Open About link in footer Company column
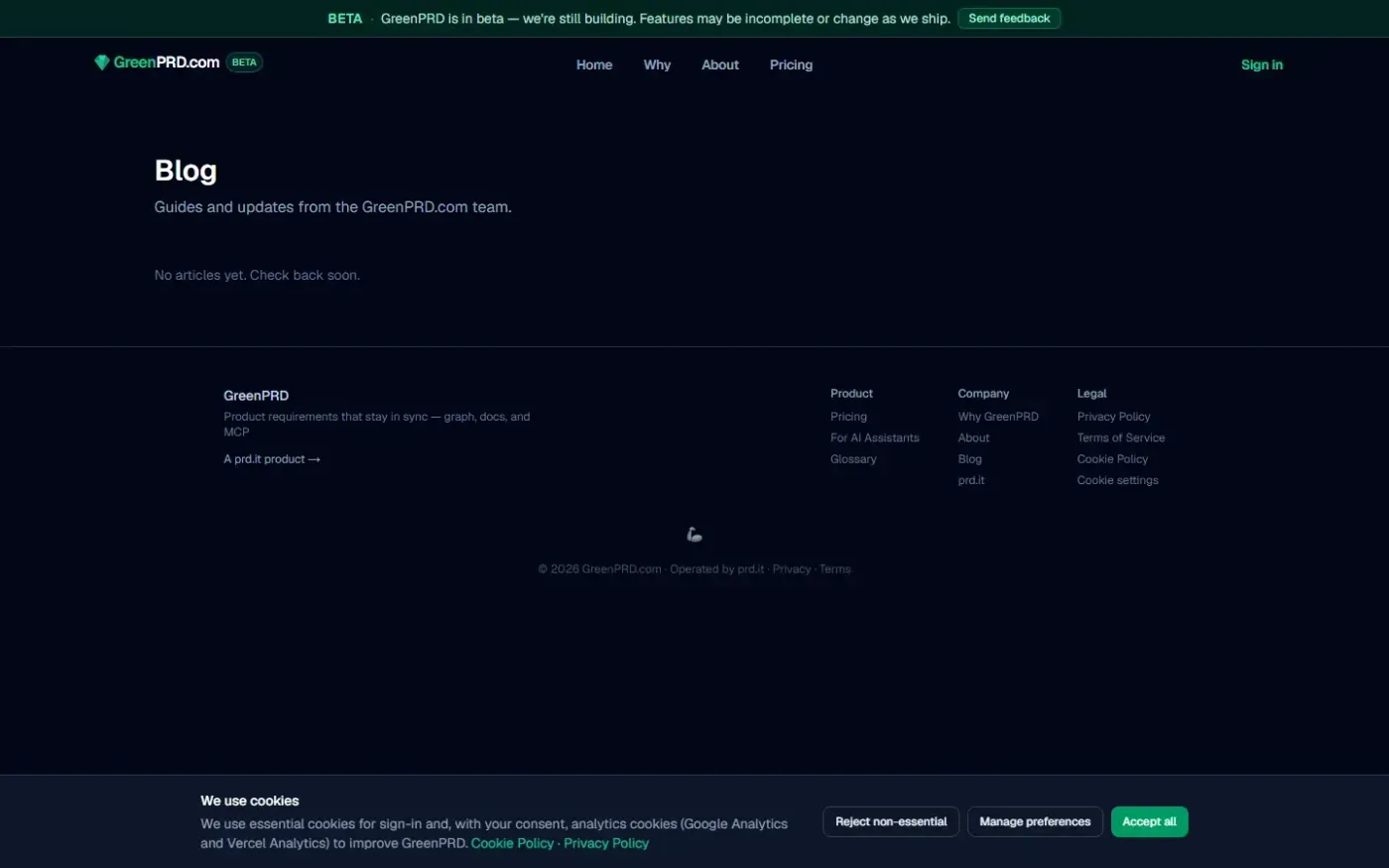 (973, 437)
